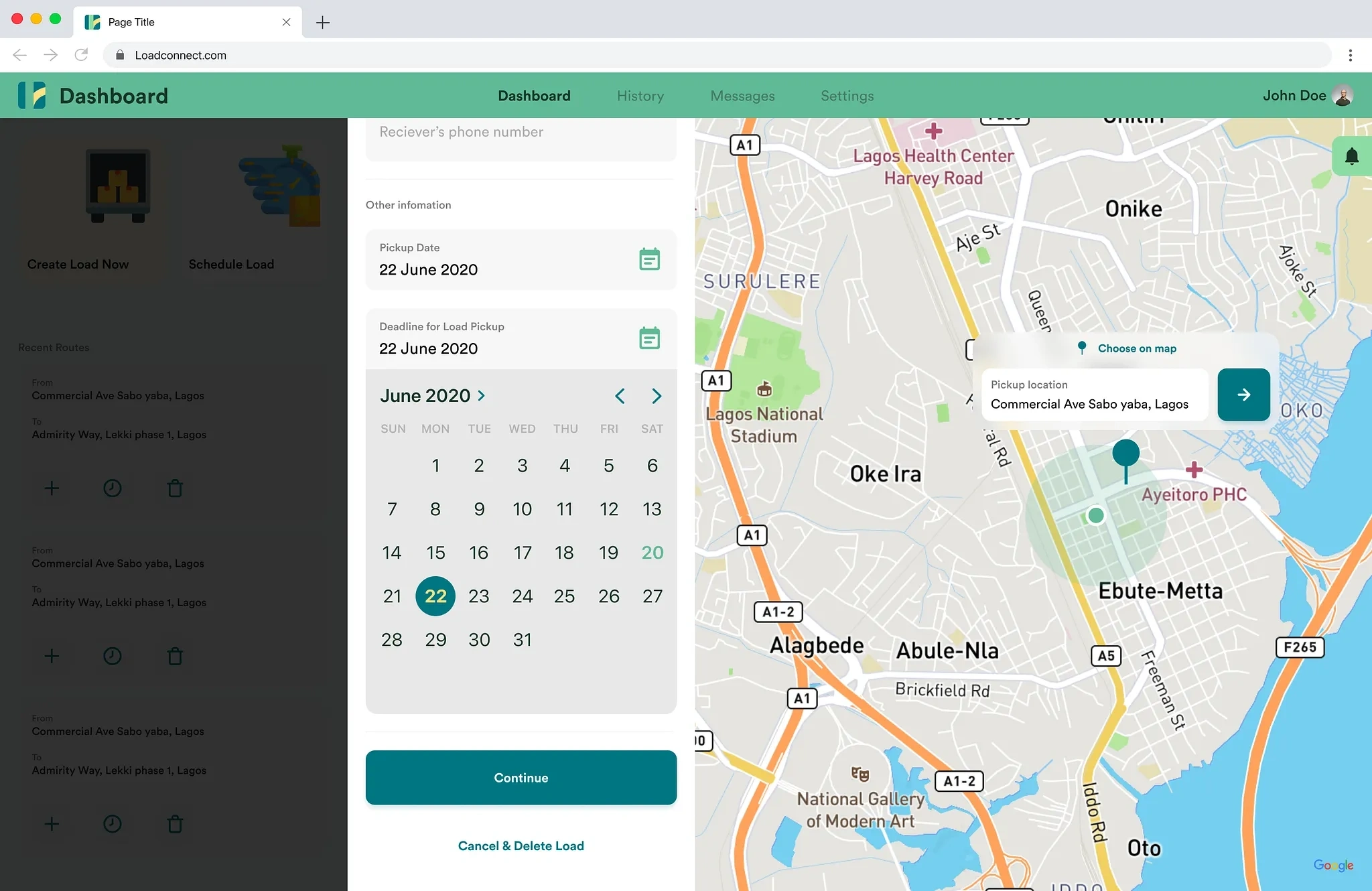This screenshot has height=891, width=1372.
Task: Click Cancel & Delete Load link
Action: tap(521, 845)
